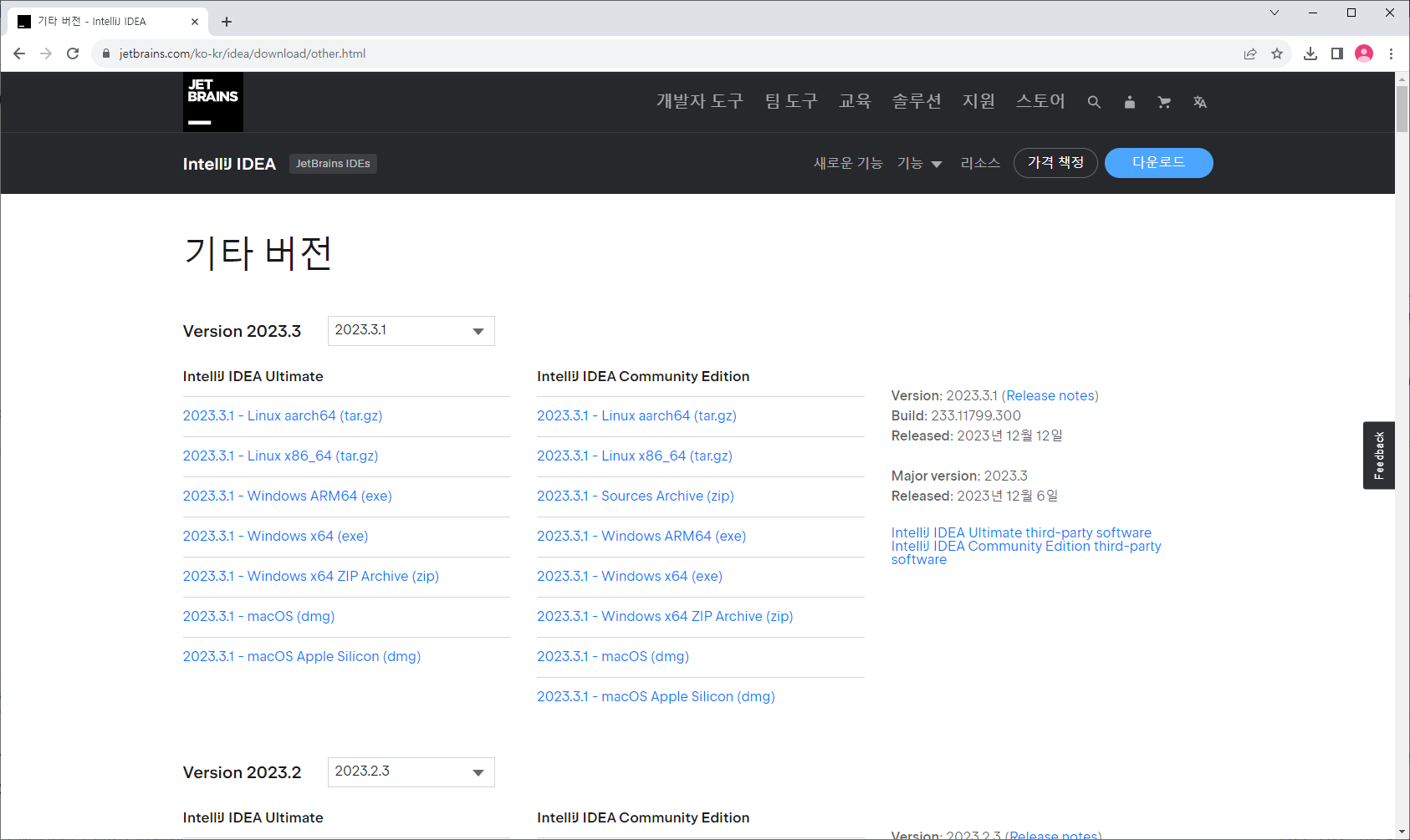Click the IntelliJ IDEA product title
1410x840 pixels.
point(229,164)
